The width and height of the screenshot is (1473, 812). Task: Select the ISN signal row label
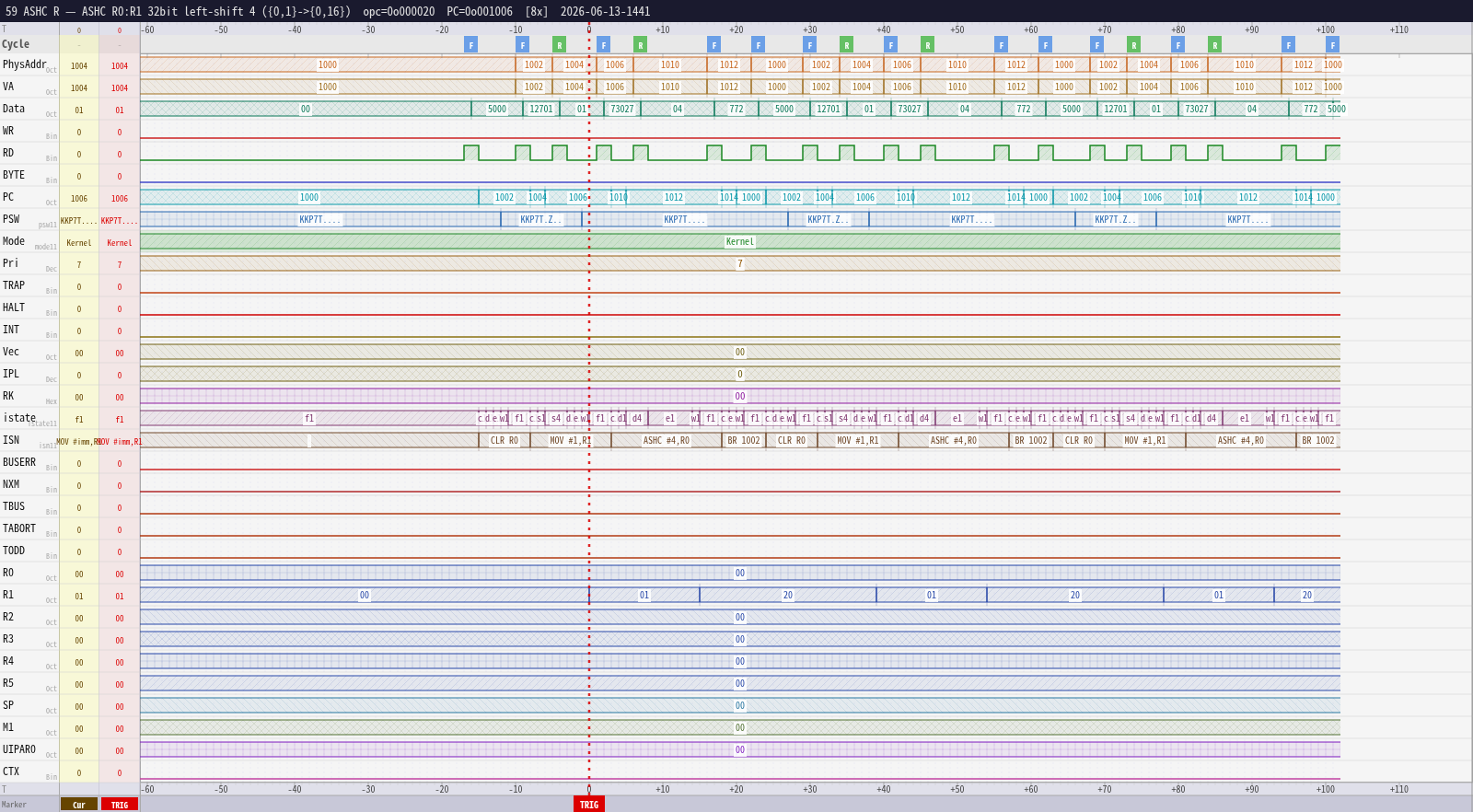point(11,440)
